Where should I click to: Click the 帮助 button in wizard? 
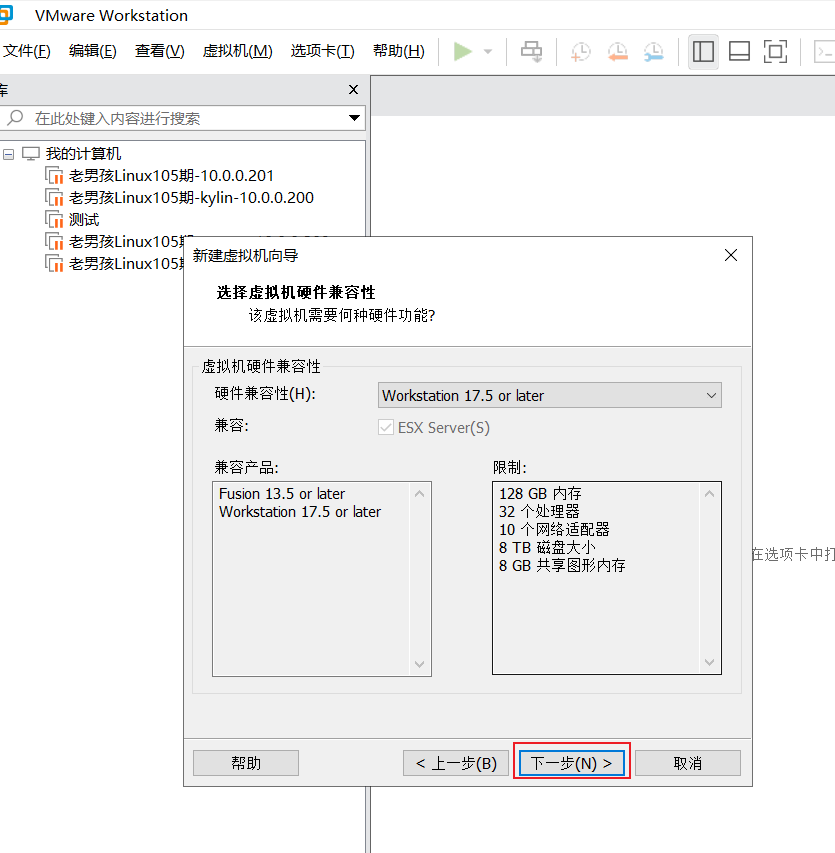click(x=246, y=763)
